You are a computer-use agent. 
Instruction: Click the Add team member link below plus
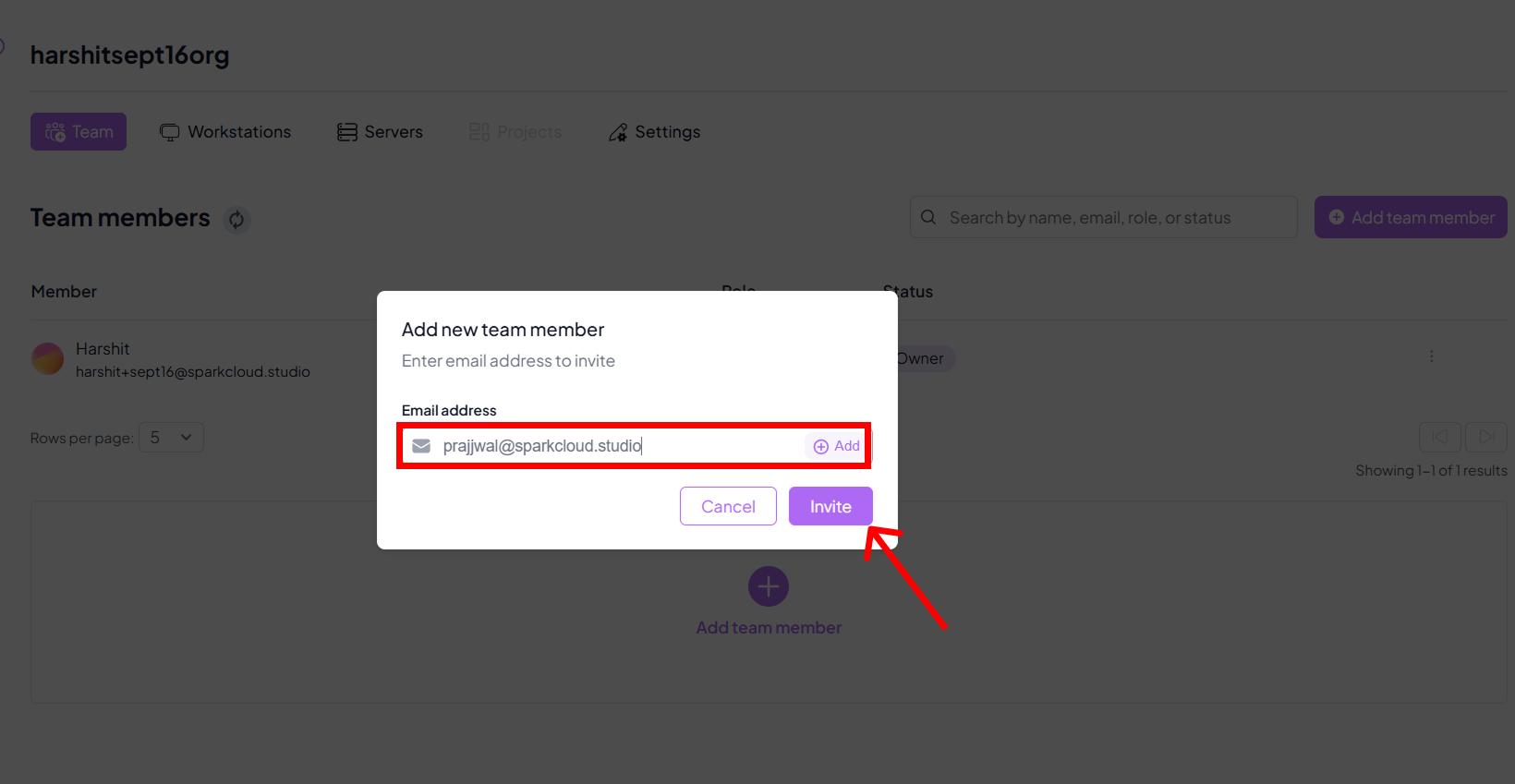[x=769, y=628]
